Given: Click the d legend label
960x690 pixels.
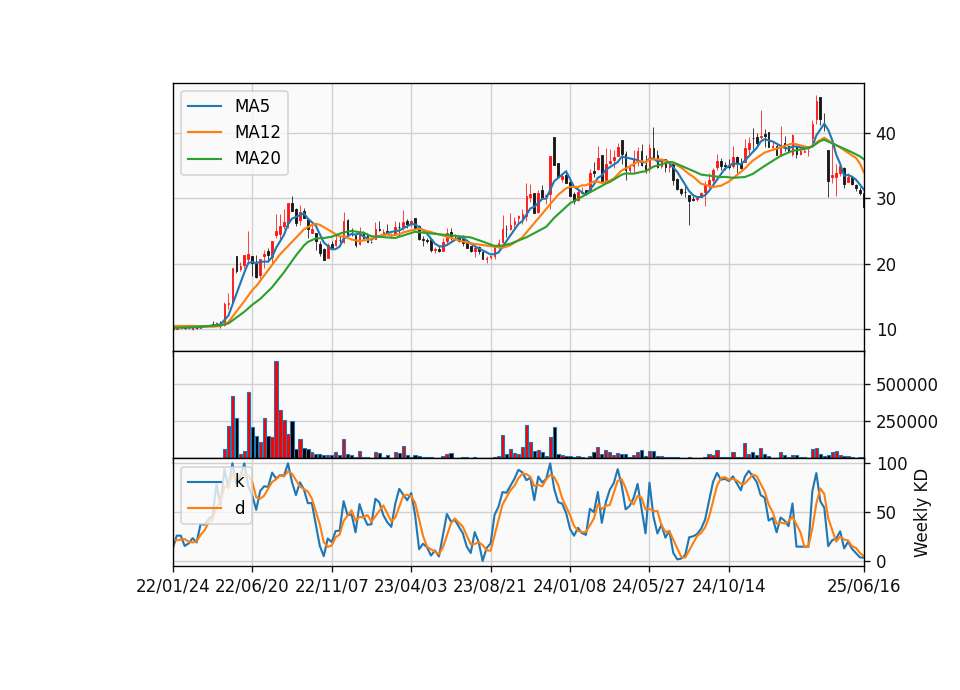Looking at the screenshot, I should tap(240, 508).
